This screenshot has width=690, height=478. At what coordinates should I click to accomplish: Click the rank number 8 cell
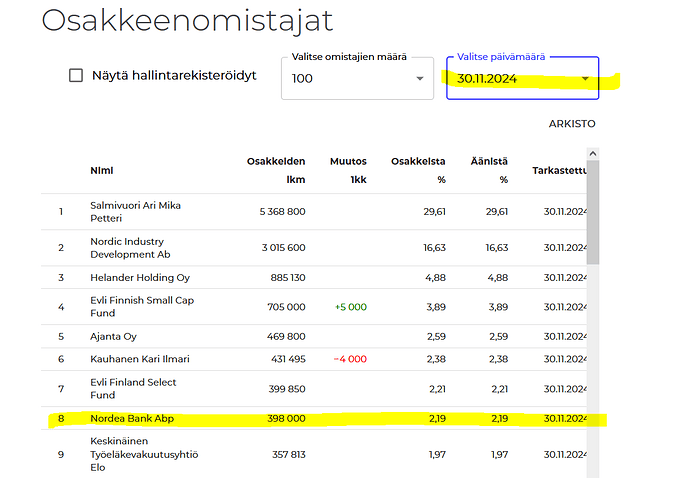(61, 419)
